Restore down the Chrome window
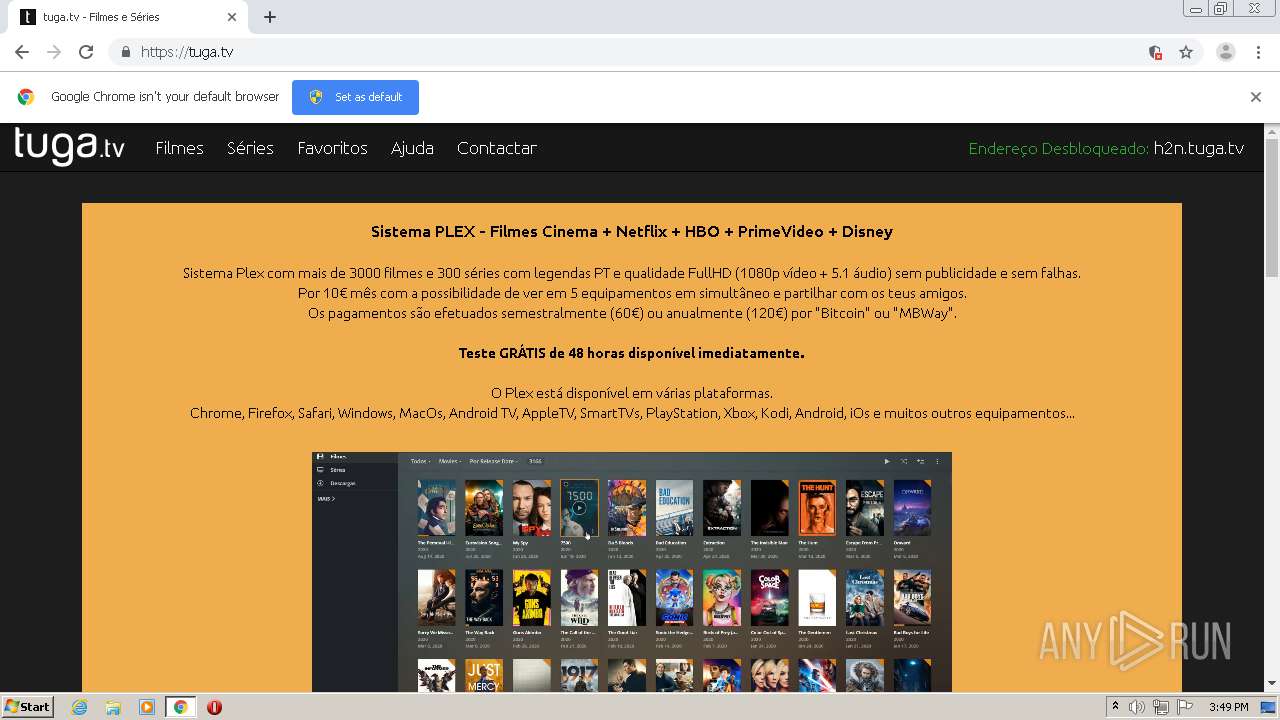Screen dimensions: 1280x720 click(1221, 9)
